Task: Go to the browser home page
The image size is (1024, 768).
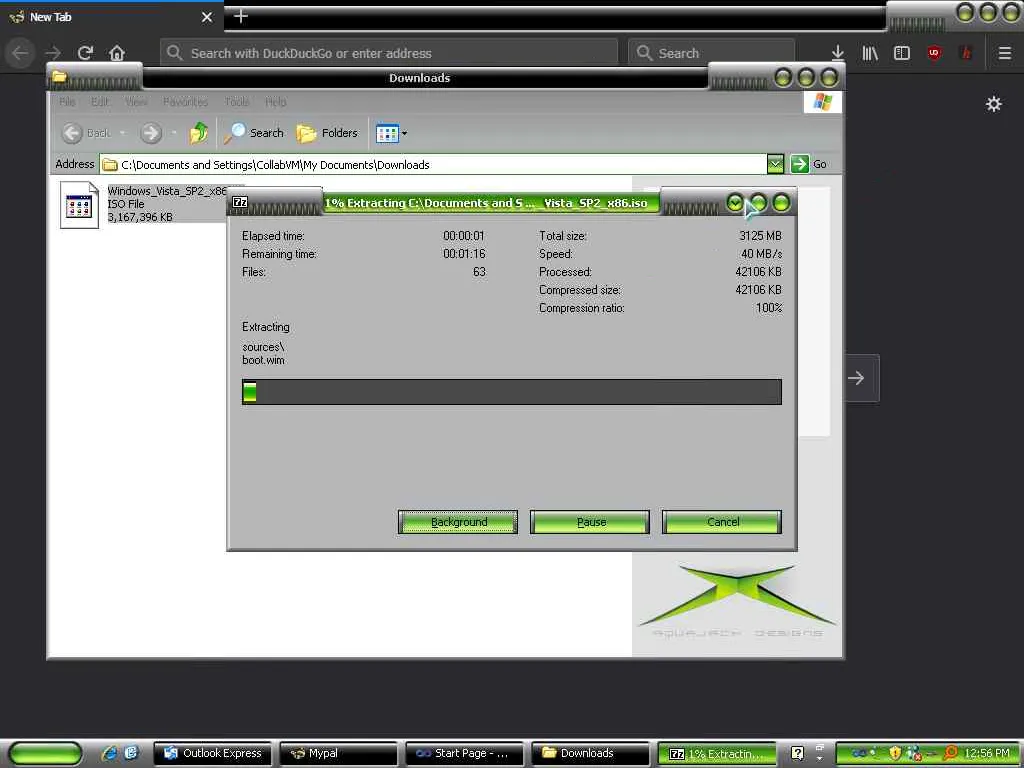Action: [117, 53]
